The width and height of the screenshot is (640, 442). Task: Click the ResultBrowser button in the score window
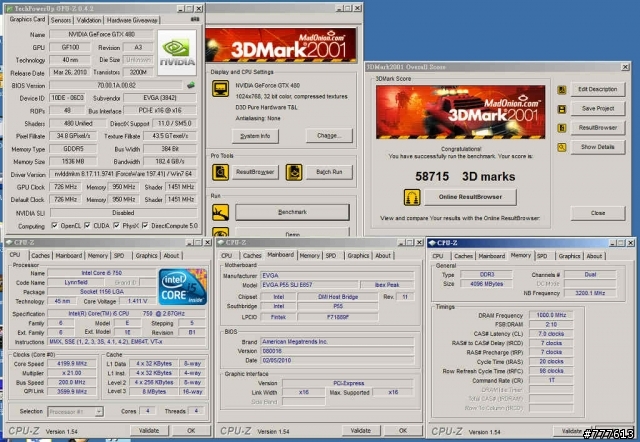(598, 128)
